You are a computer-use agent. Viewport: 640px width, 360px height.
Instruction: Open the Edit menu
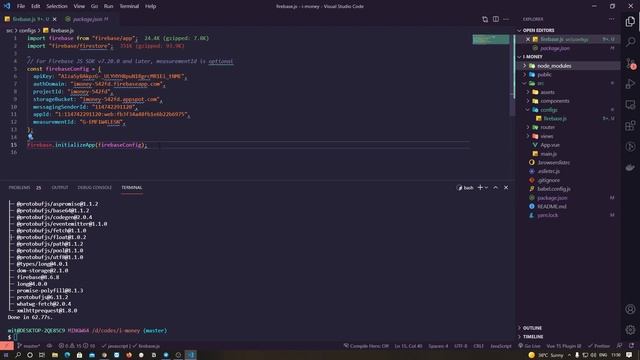point(36,6)
